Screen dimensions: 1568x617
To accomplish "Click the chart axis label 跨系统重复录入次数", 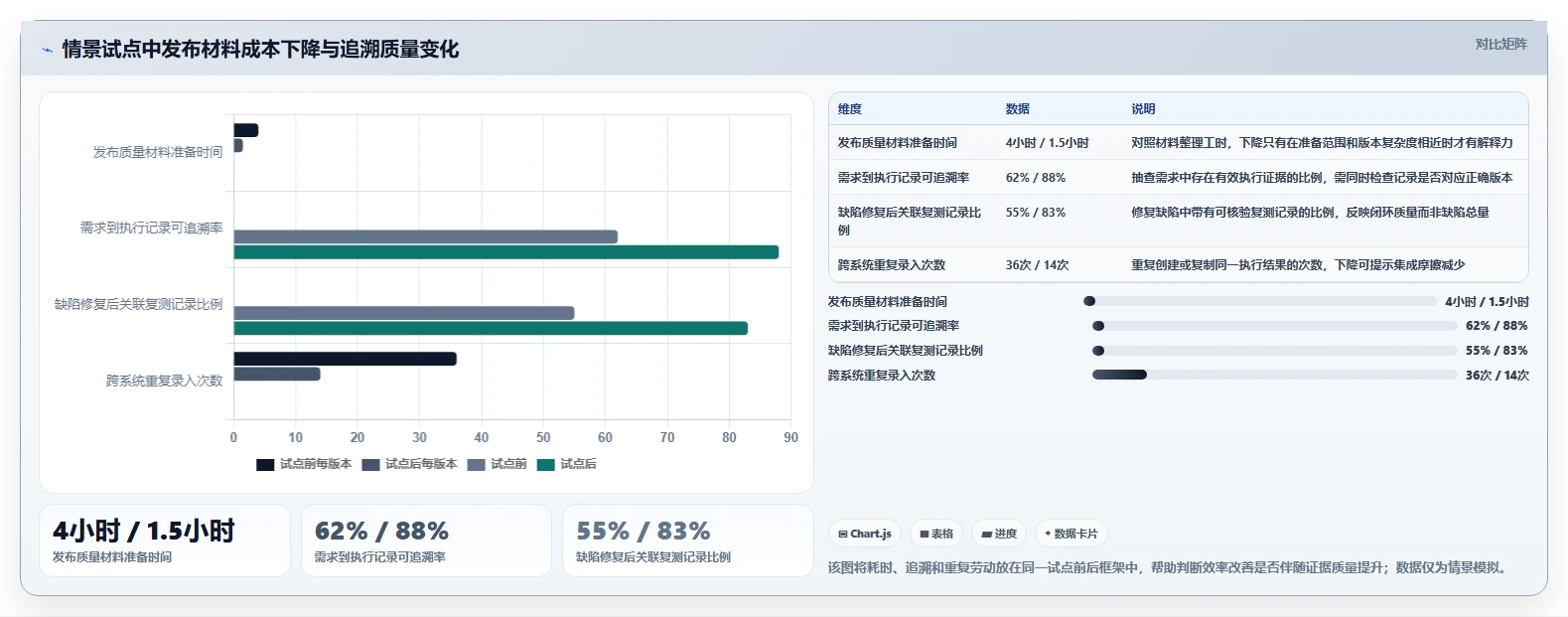I will point(165,381).
